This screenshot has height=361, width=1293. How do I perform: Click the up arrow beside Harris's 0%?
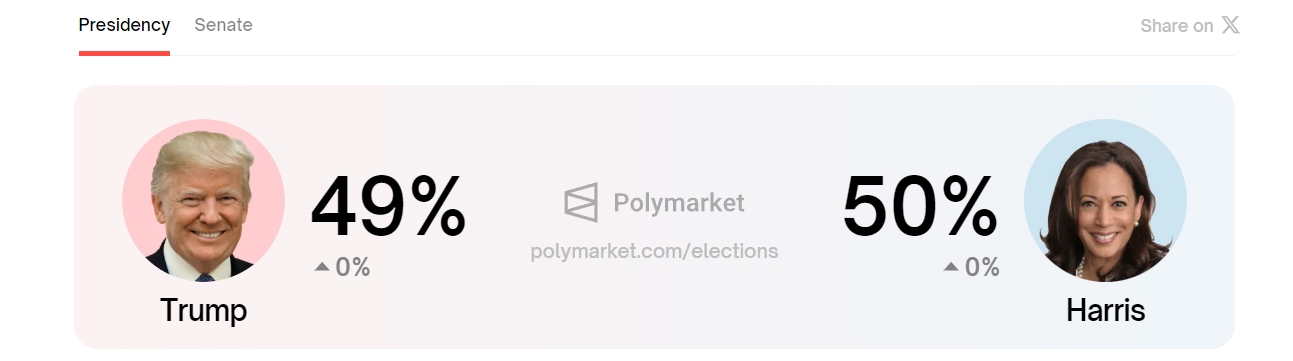click(951, 267)
